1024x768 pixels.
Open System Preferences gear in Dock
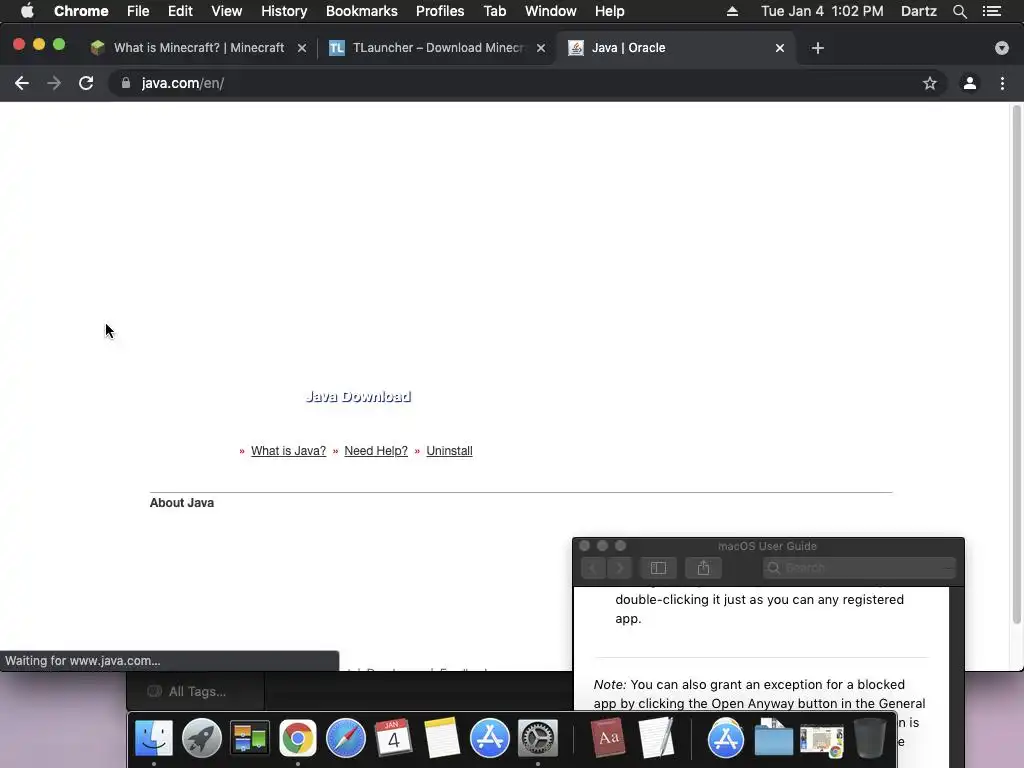point(537,738)
